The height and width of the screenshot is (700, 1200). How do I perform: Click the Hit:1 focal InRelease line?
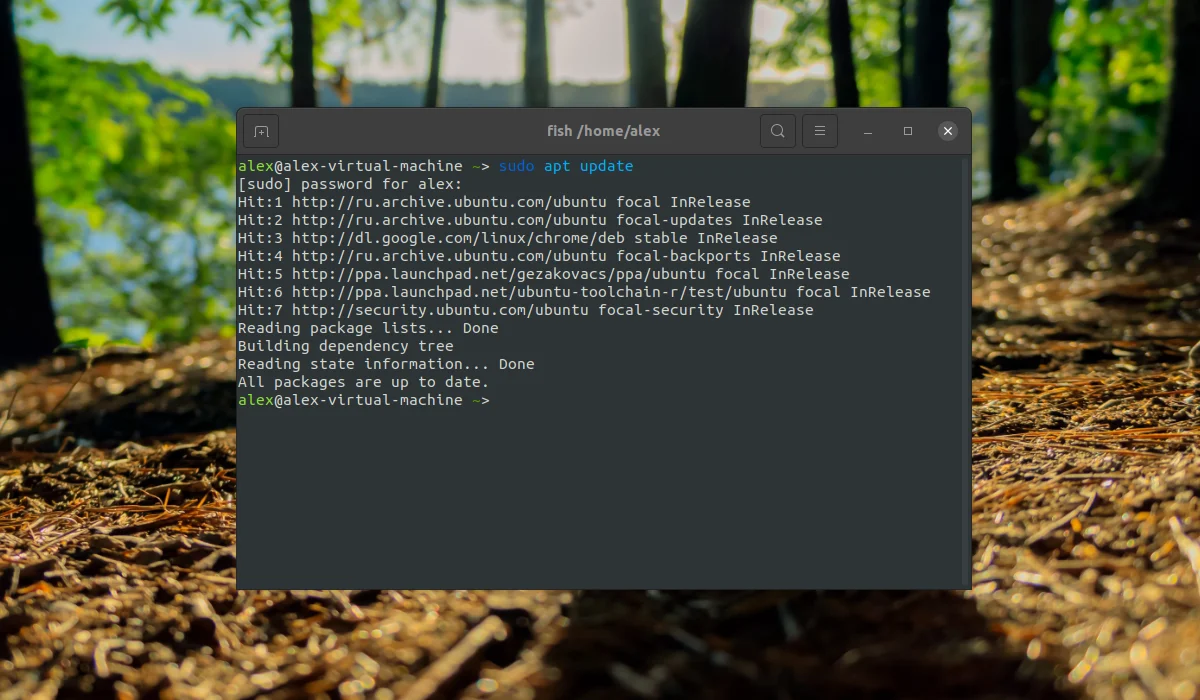tap(494, 202)
